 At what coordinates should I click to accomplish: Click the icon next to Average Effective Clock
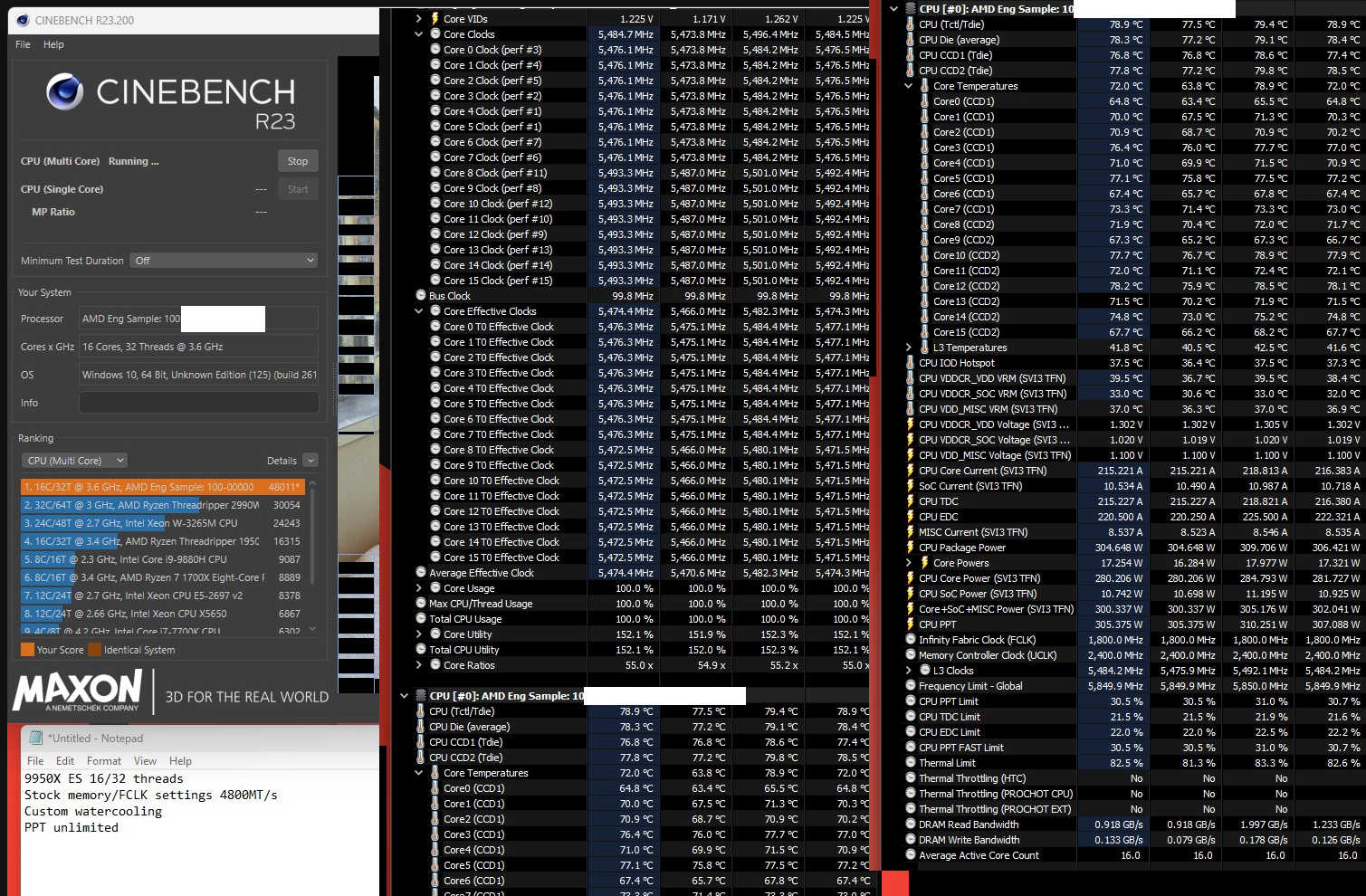pos(421,573)
